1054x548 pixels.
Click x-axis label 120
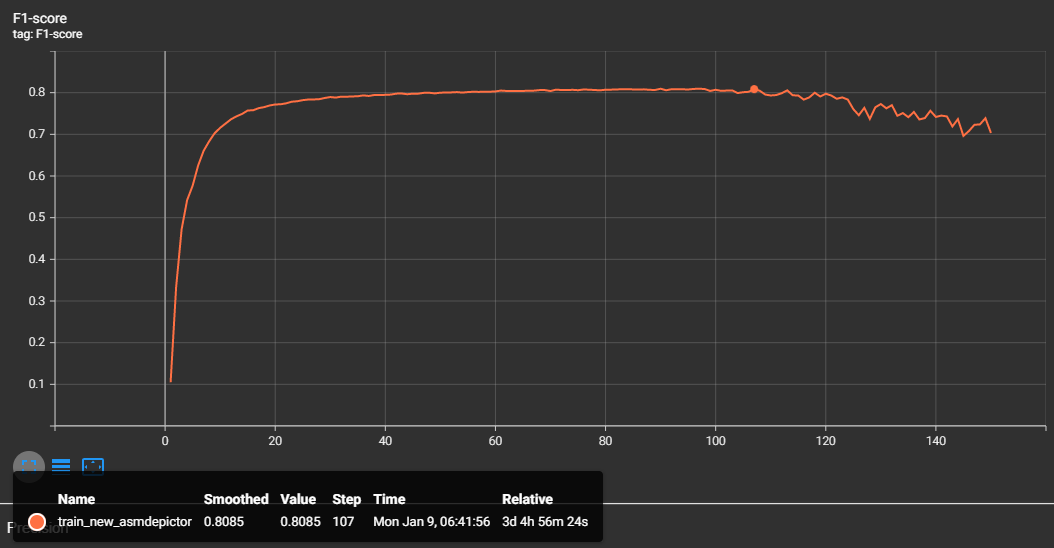click(x=825, y=441)
